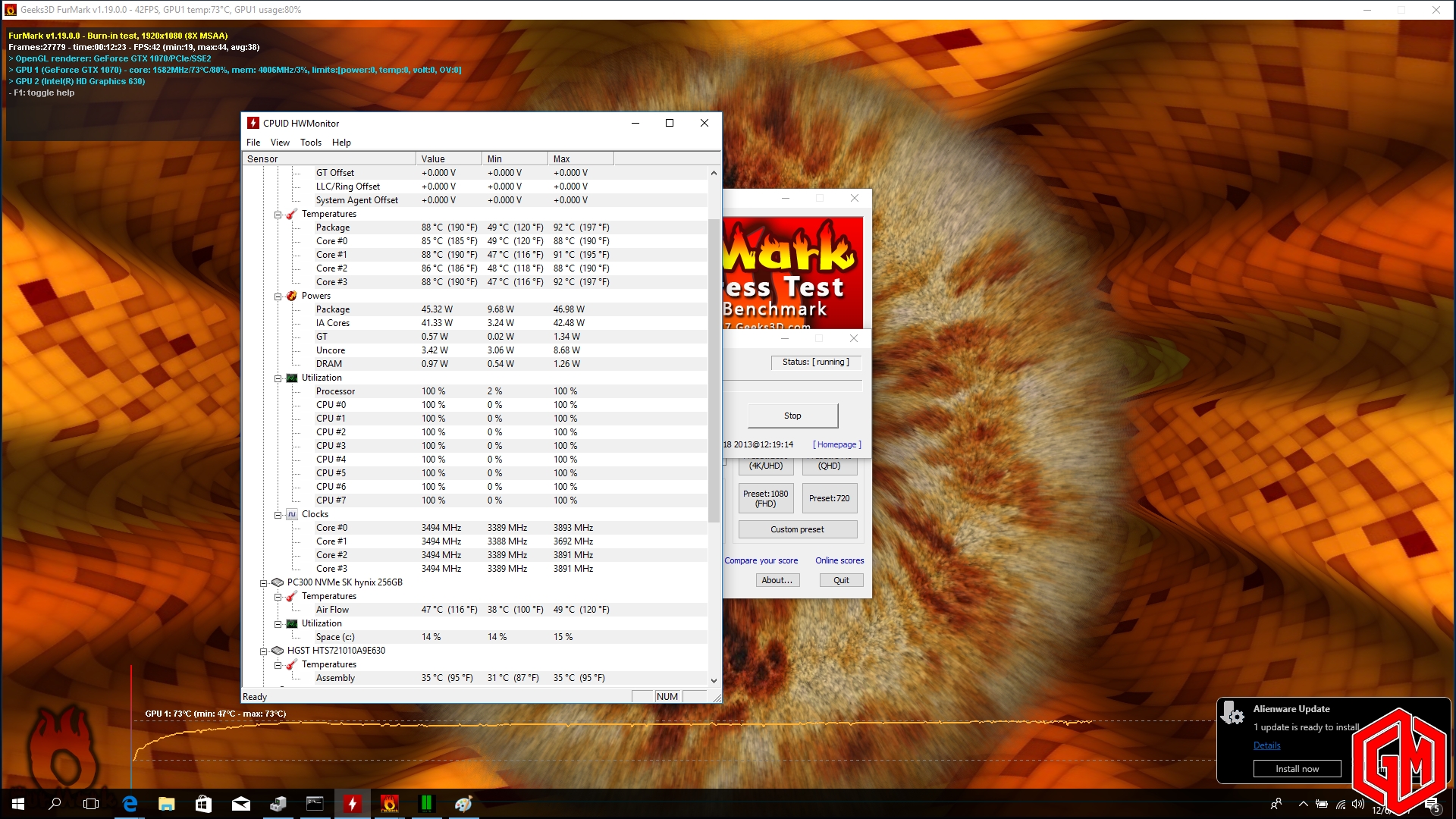Open taskbar Search magnifier
The height and width of the screenshot is (819, 1456).
click(55, 804)
